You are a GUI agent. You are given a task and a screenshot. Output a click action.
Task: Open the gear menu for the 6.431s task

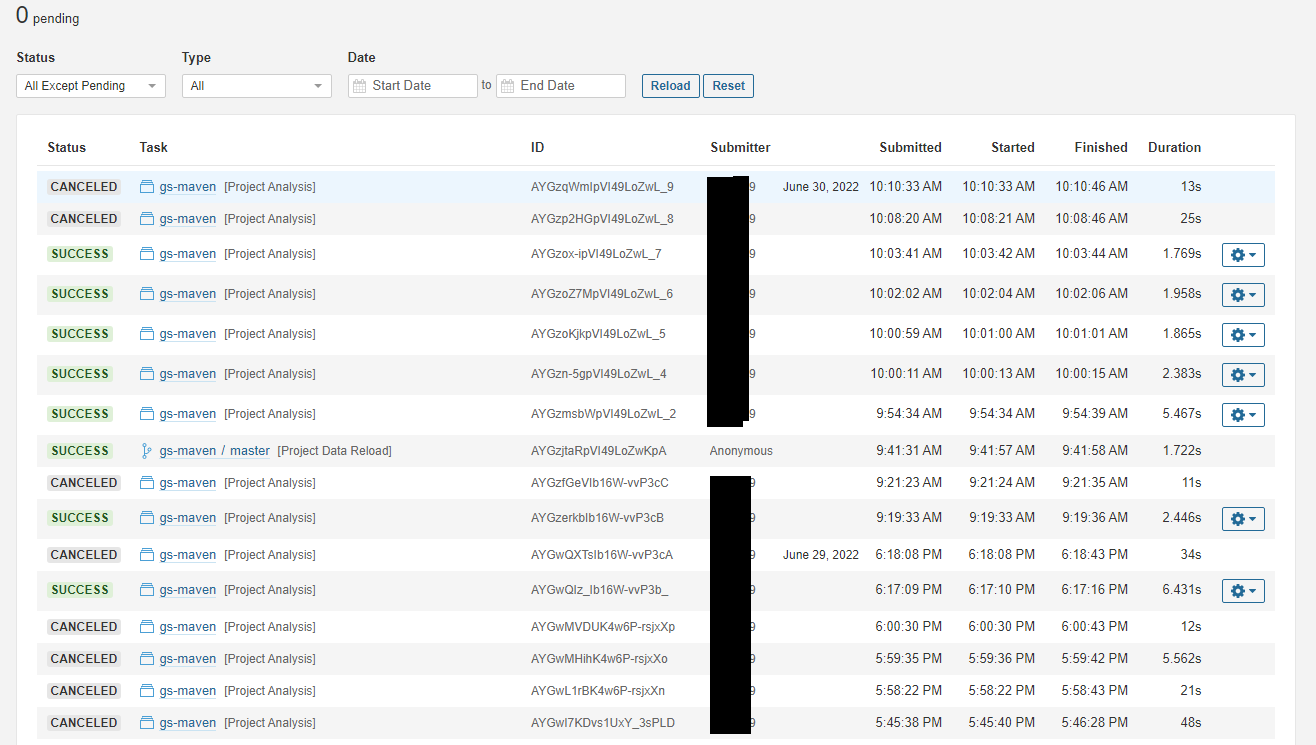[1243, 591]
